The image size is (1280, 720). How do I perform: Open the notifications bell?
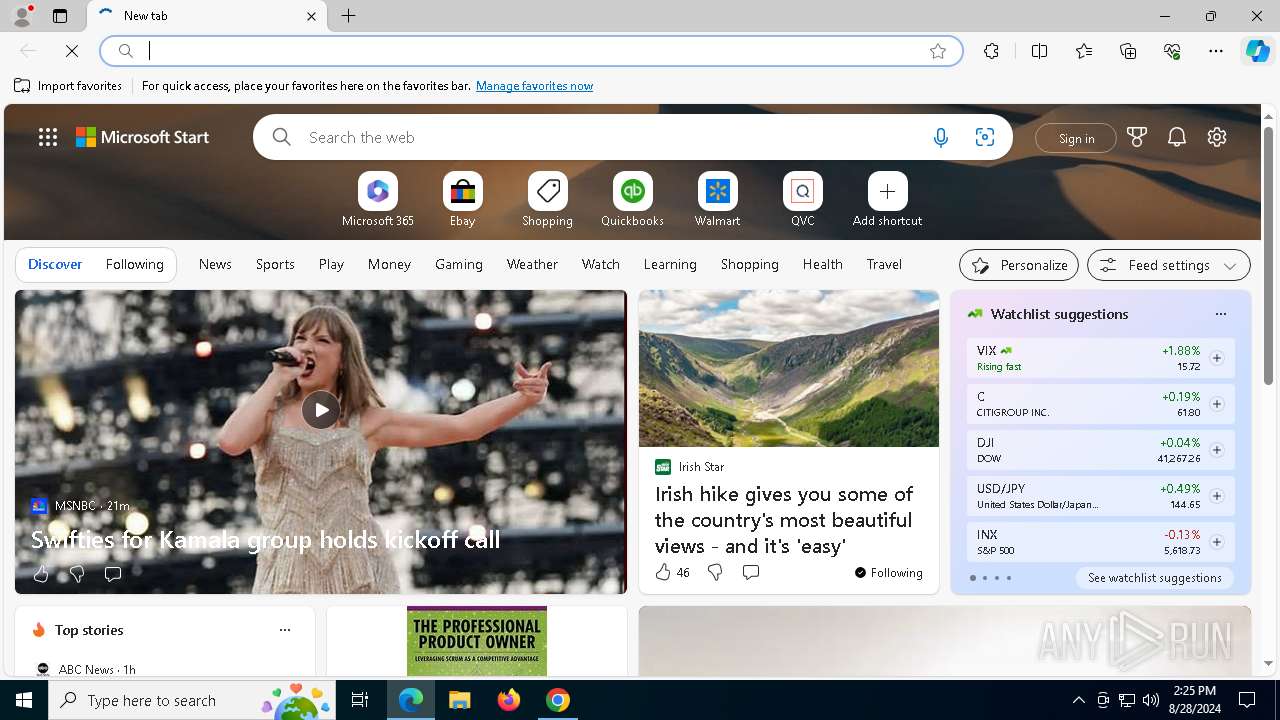pos(1177,137)
